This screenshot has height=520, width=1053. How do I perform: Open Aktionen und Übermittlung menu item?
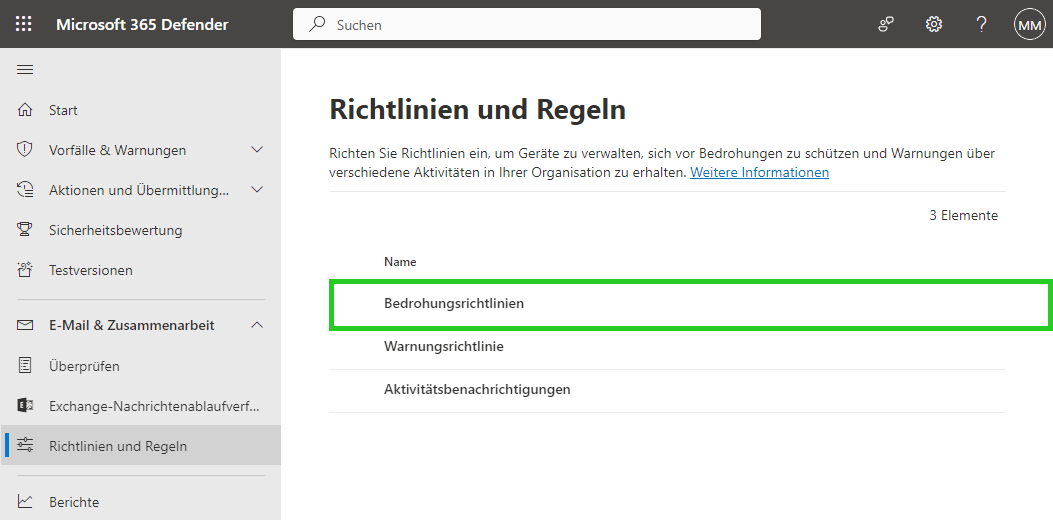139,191
